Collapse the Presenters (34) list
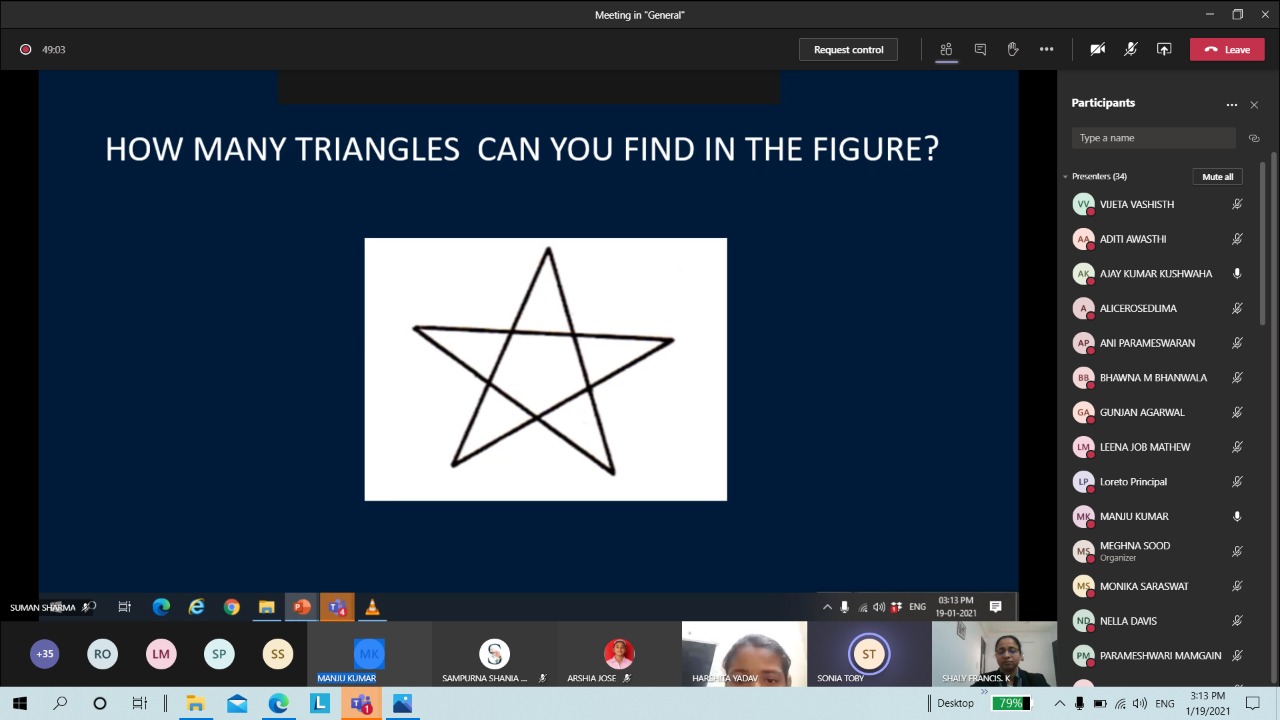Screen dimensions: 1280x720 (1066, 177)
